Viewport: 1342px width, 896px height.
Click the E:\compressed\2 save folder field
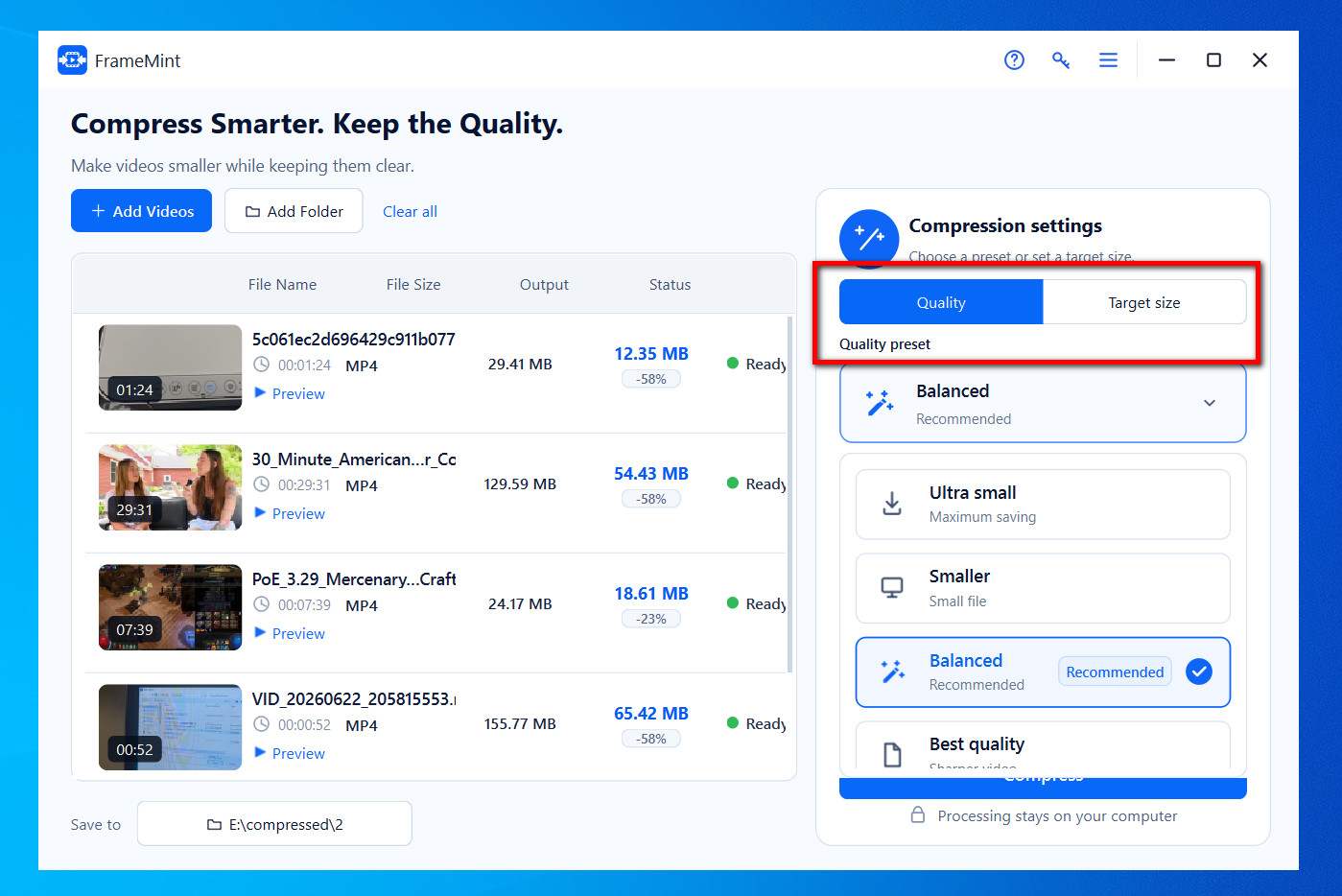pos(274,824)
